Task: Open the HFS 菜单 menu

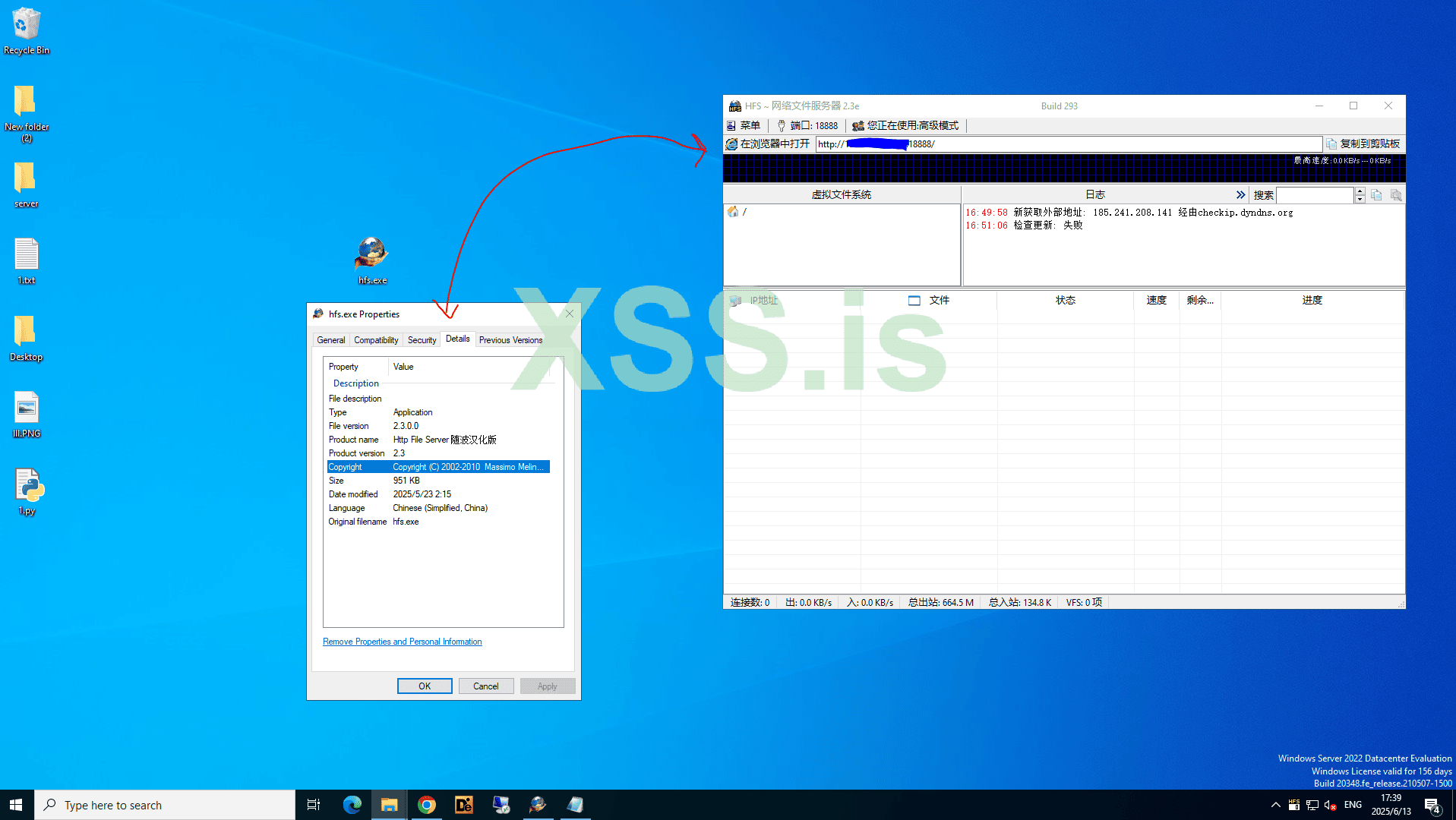Action: pos(744,125)
